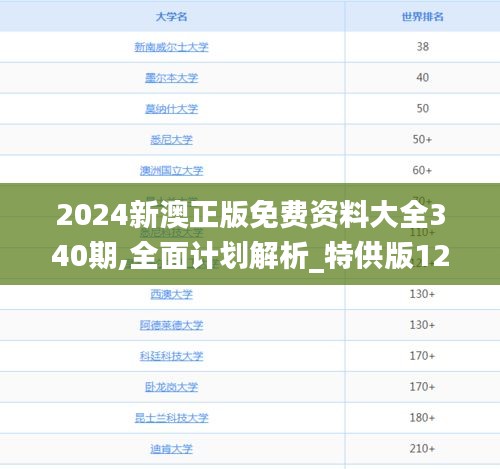500x469 pixels.
Task: Click the 西澳大学 link
Action: coord(171,294)
